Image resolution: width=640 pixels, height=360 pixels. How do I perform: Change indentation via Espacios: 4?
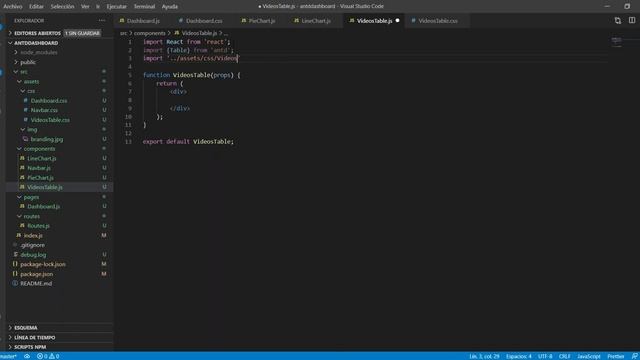click(519, 356)
